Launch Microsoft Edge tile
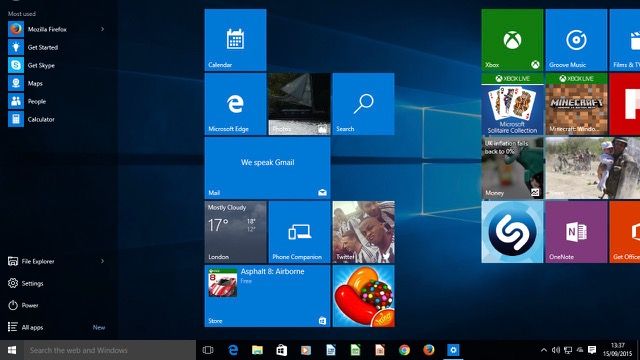Image resolution: width=640 pixels, height=360 pixels. (236, 104)
